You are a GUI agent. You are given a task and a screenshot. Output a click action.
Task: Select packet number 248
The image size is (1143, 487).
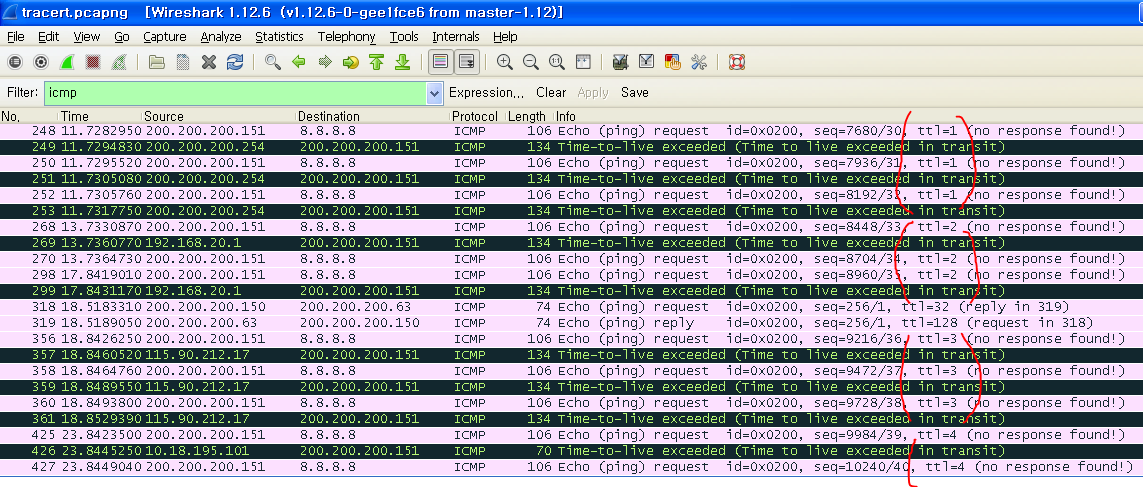(x=572, y=131)
